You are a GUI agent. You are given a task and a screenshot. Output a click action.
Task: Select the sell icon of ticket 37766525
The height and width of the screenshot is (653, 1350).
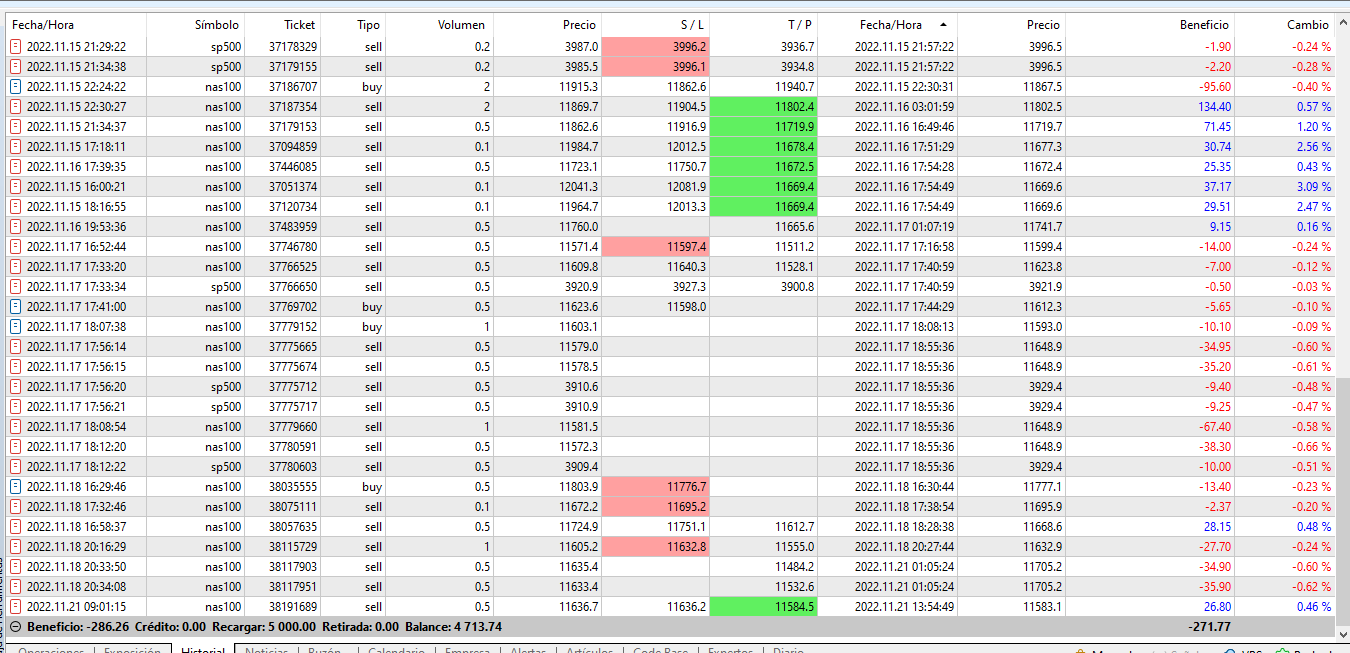tap(15, 267)
